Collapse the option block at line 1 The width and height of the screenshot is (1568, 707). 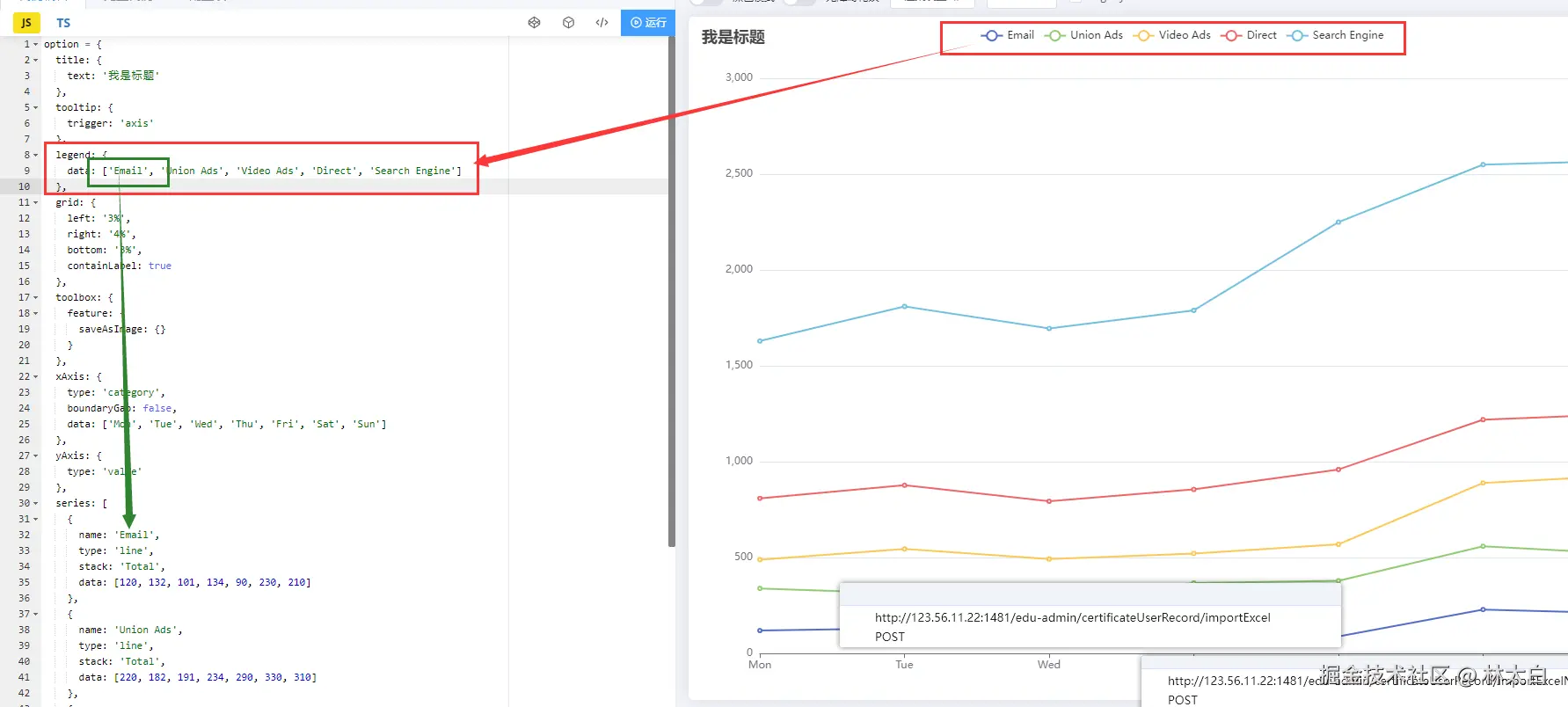click(x=35, y=44)
